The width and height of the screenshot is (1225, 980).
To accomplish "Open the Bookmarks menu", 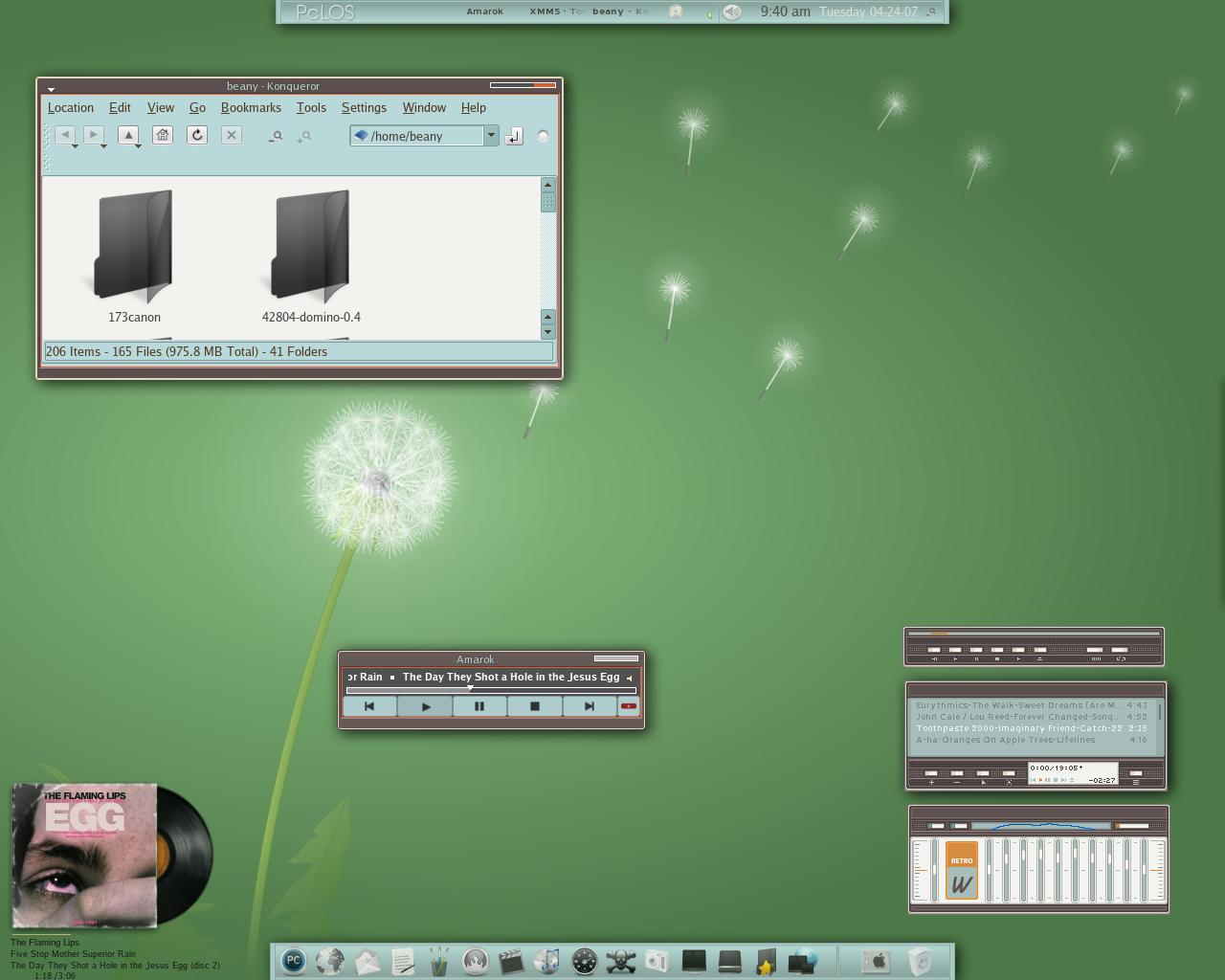I will [x=251, y=108].
